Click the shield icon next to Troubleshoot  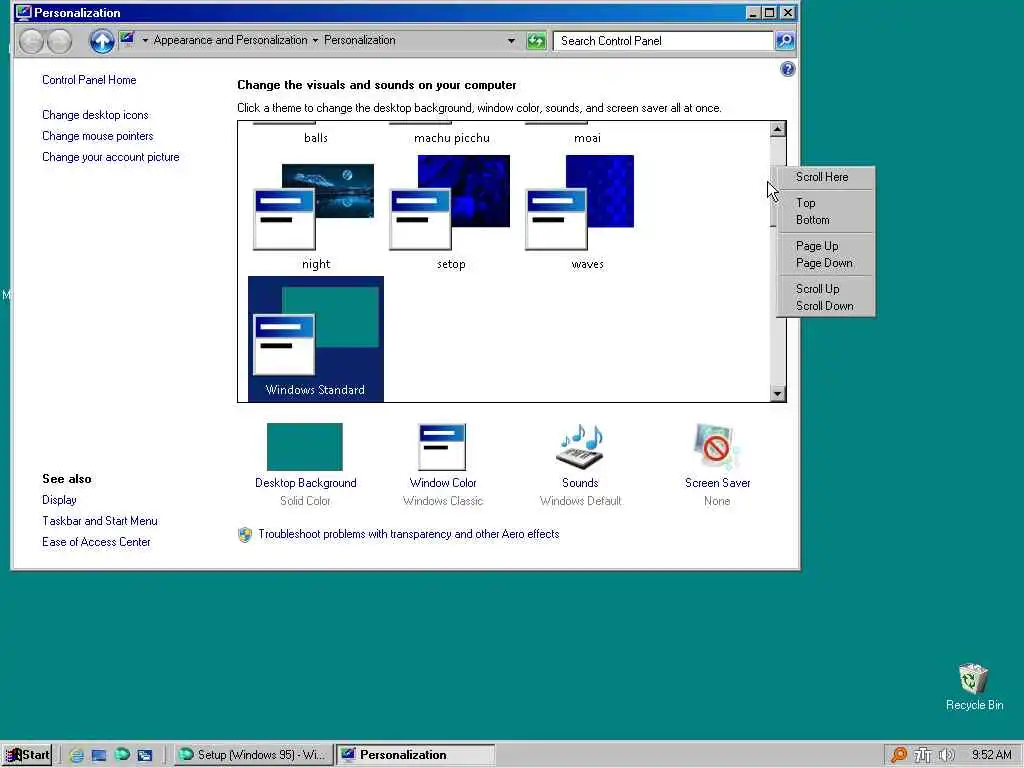[x=245, y=535]
